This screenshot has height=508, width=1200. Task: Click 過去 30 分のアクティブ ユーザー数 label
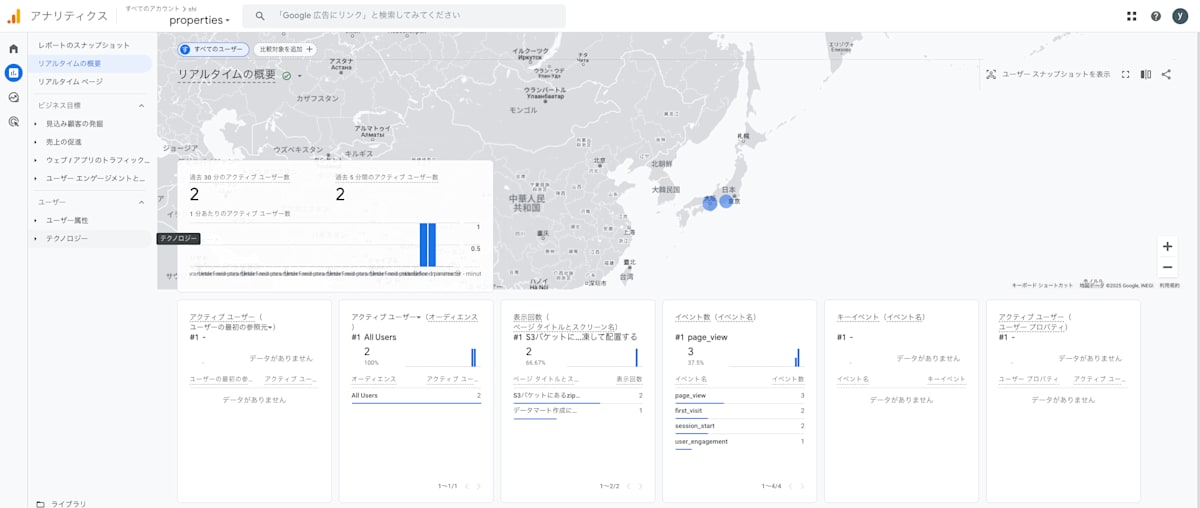[x=239, y=177]
